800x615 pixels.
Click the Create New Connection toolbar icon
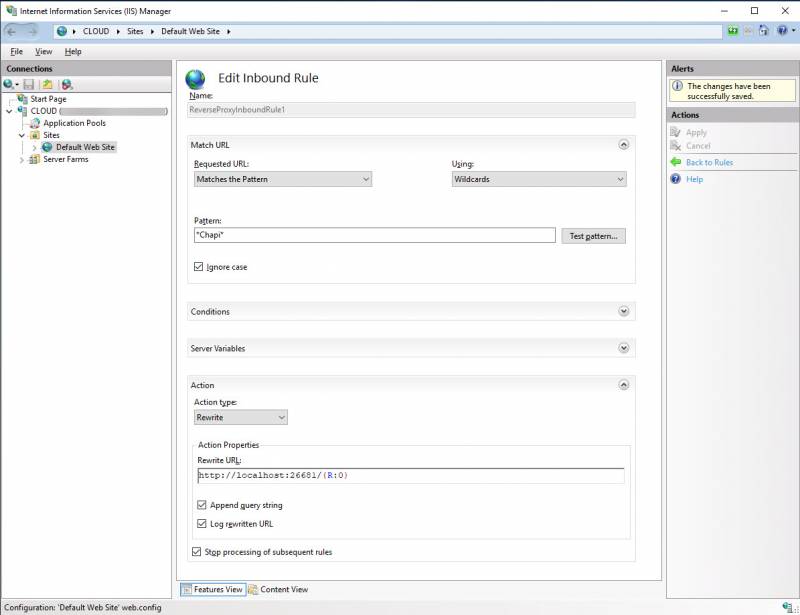[x=11, y=85]
